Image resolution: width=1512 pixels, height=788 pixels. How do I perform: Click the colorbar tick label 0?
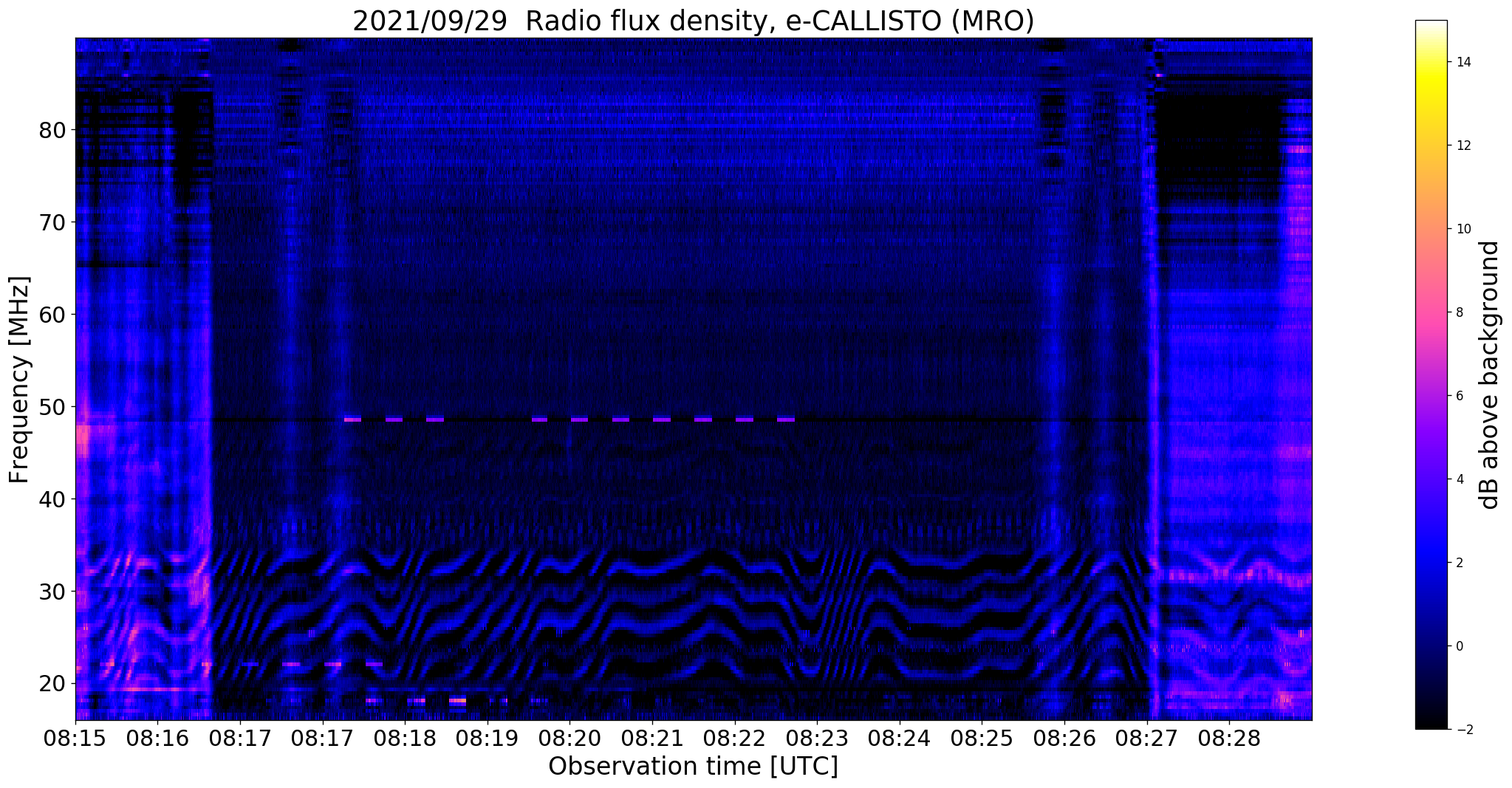point(1460,646)
